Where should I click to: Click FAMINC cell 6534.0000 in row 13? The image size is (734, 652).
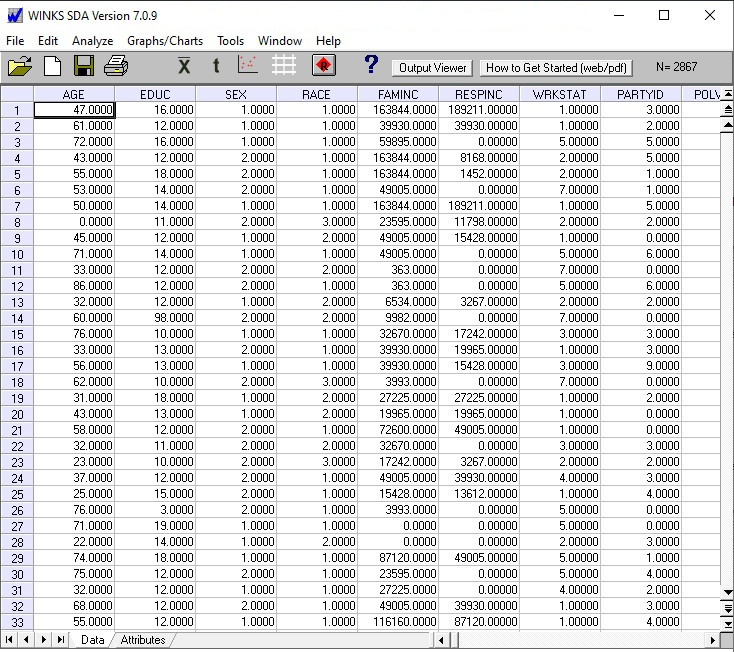pyautogui.click(x=398, y=302)
